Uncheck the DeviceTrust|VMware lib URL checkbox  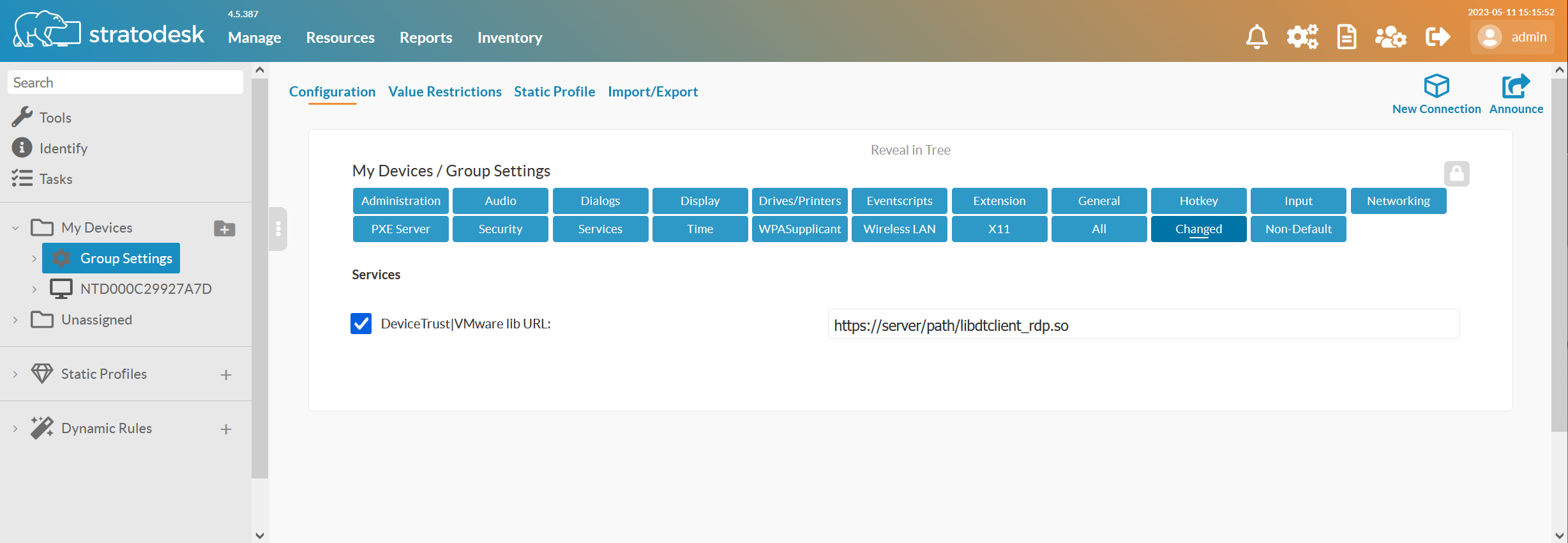pos(361,324)
